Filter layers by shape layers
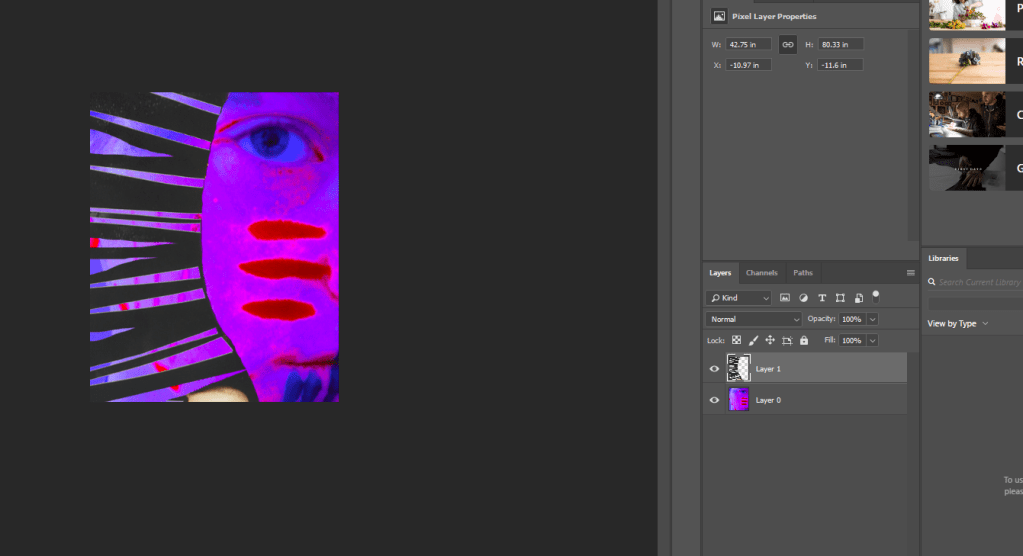 pyautogui.click(x=840, y=298)
